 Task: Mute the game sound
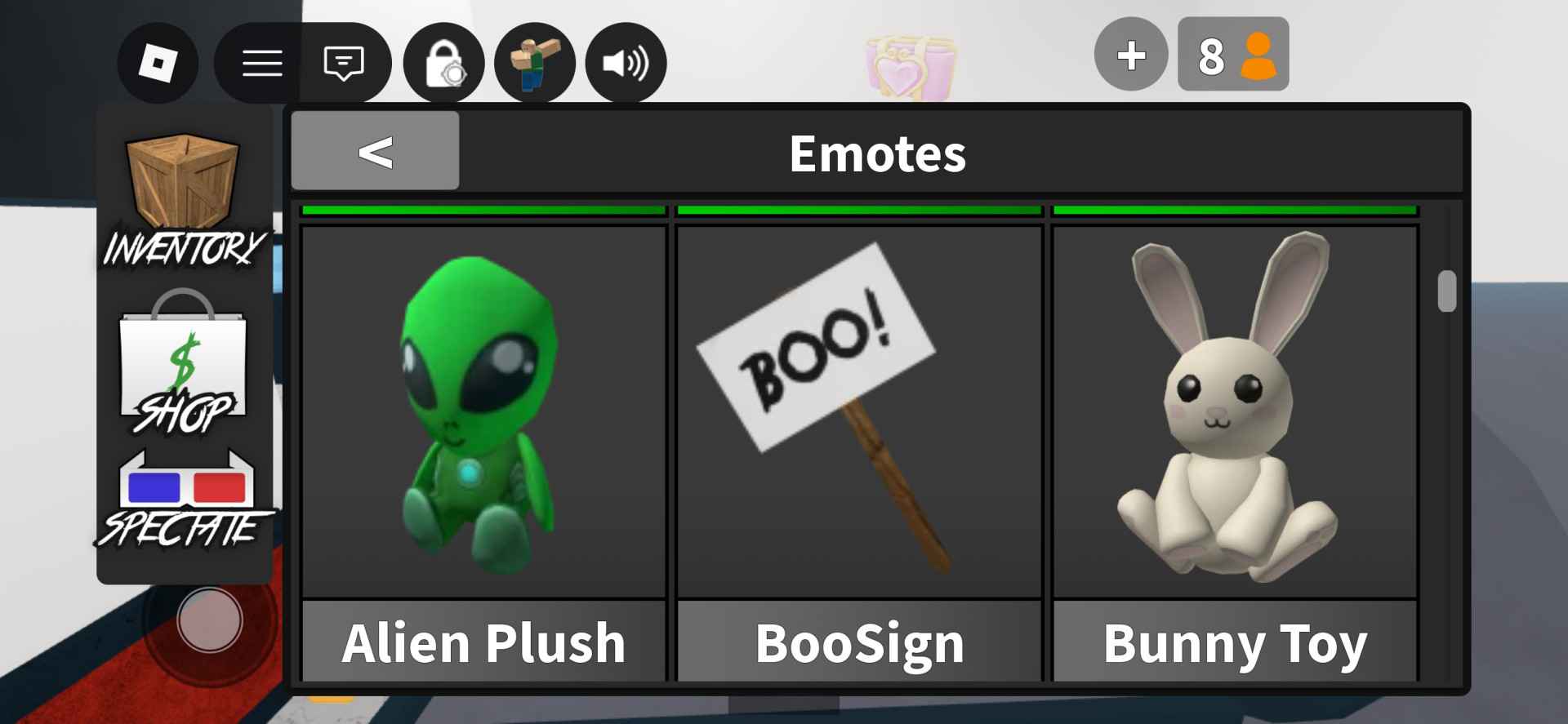[626, 63]
